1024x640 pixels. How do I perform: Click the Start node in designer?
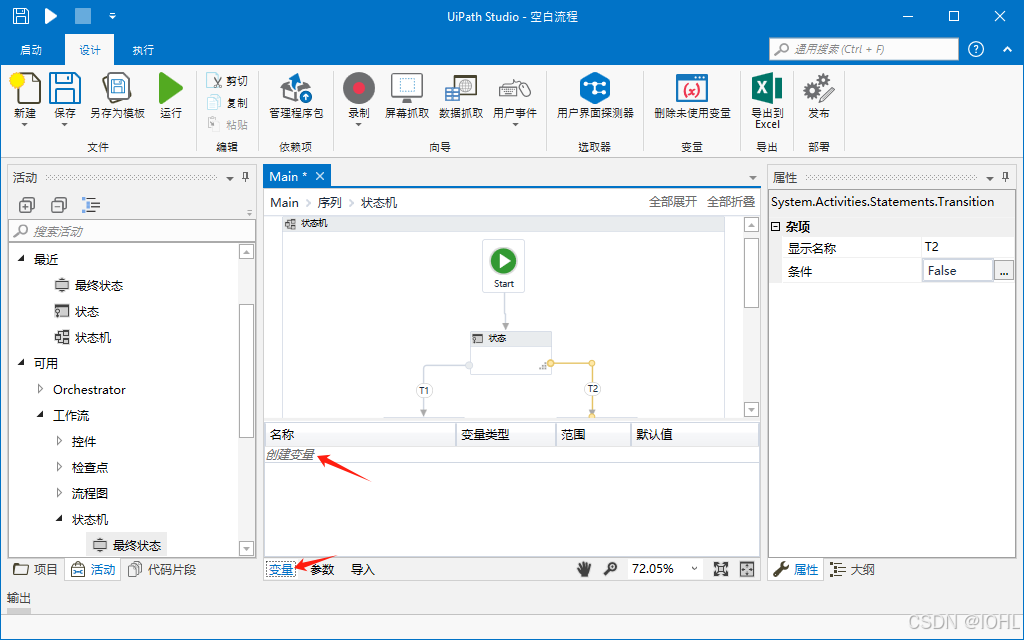pos(504,266)
